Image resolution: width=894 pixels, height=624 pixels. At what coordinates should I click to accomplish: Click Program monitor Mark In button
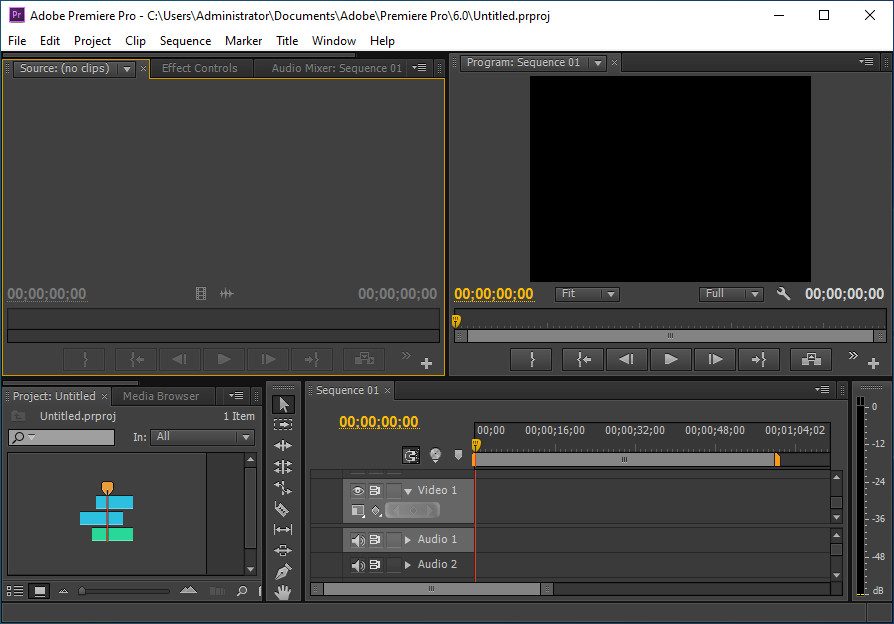coord(531,359)
